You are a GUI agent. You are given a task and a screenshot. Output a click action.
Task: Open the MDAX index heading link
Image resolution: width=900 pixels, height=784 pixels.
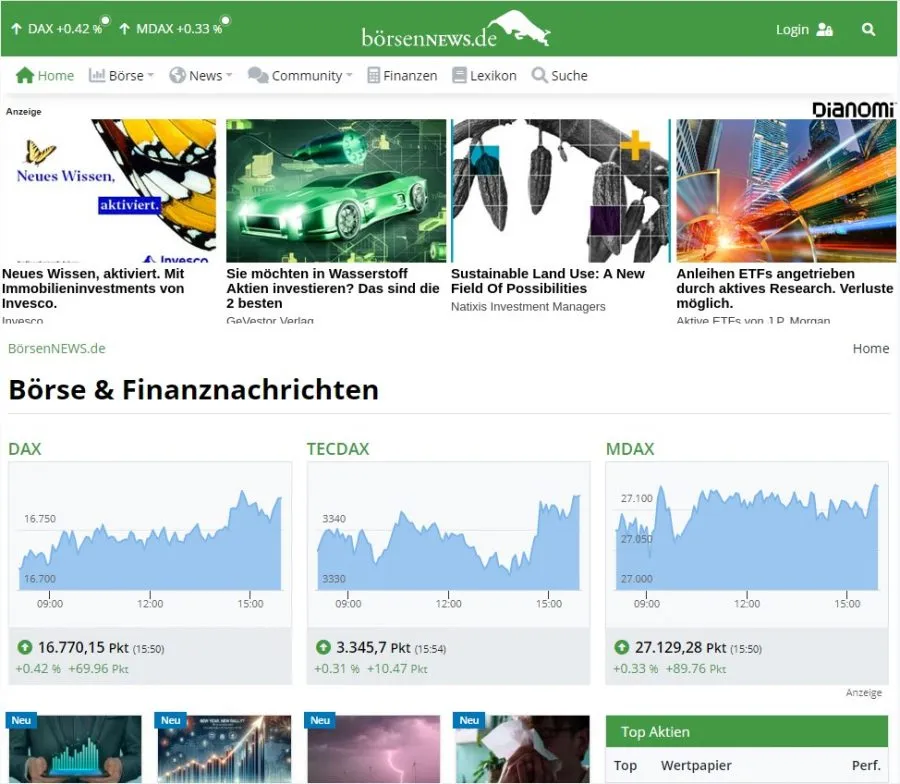coord(630,449)
